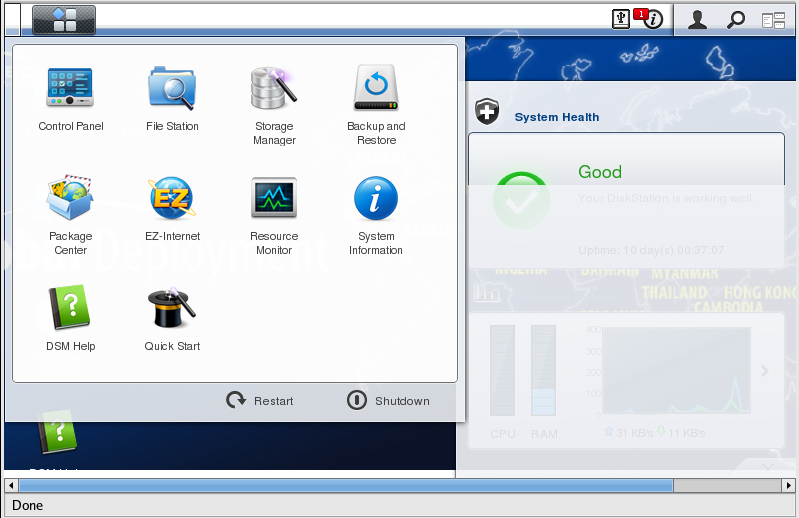Open the user options menu

coord(697,20)
